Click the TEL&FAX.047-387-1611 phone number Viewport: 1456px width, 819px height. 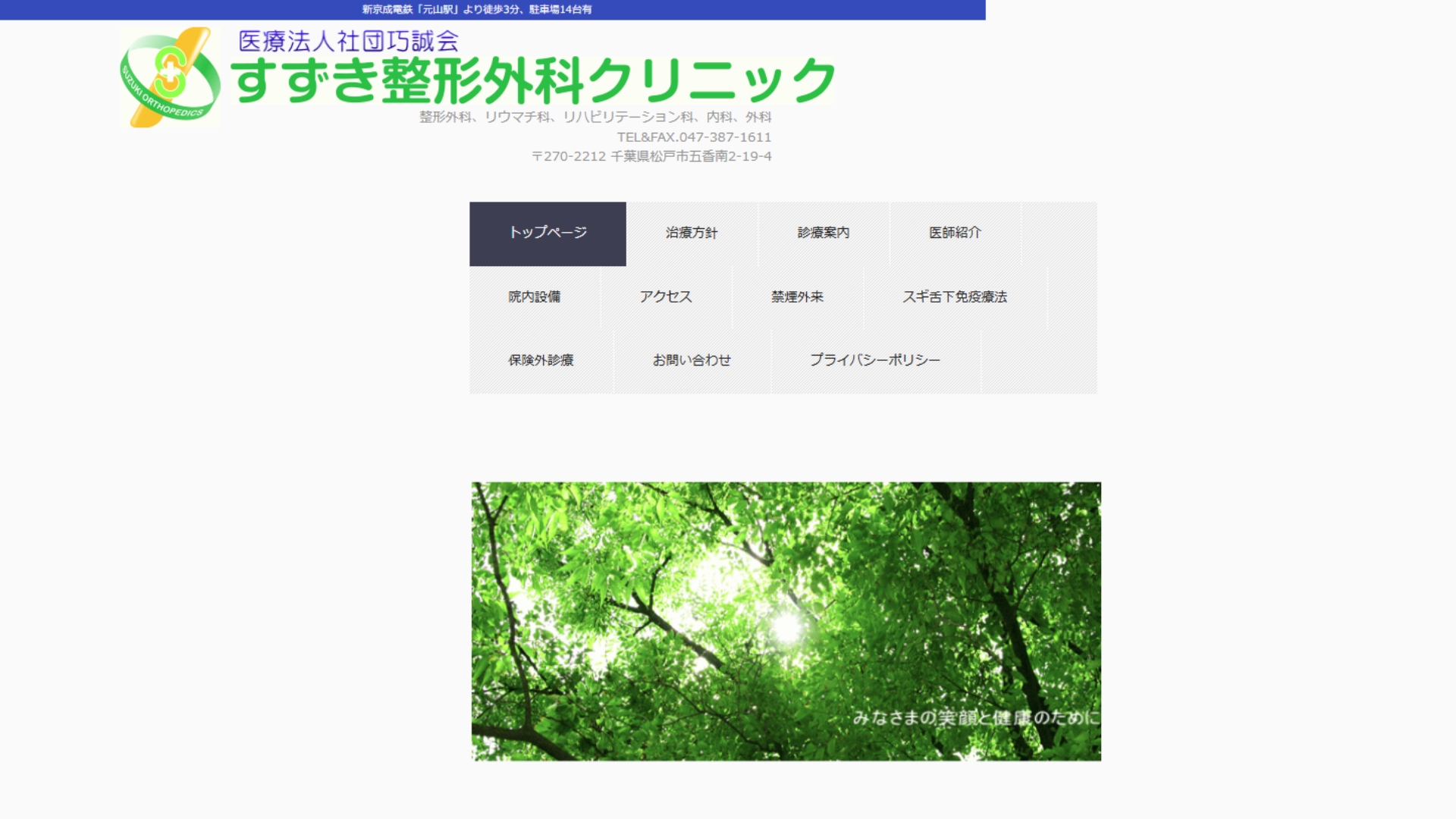(695, 136)
